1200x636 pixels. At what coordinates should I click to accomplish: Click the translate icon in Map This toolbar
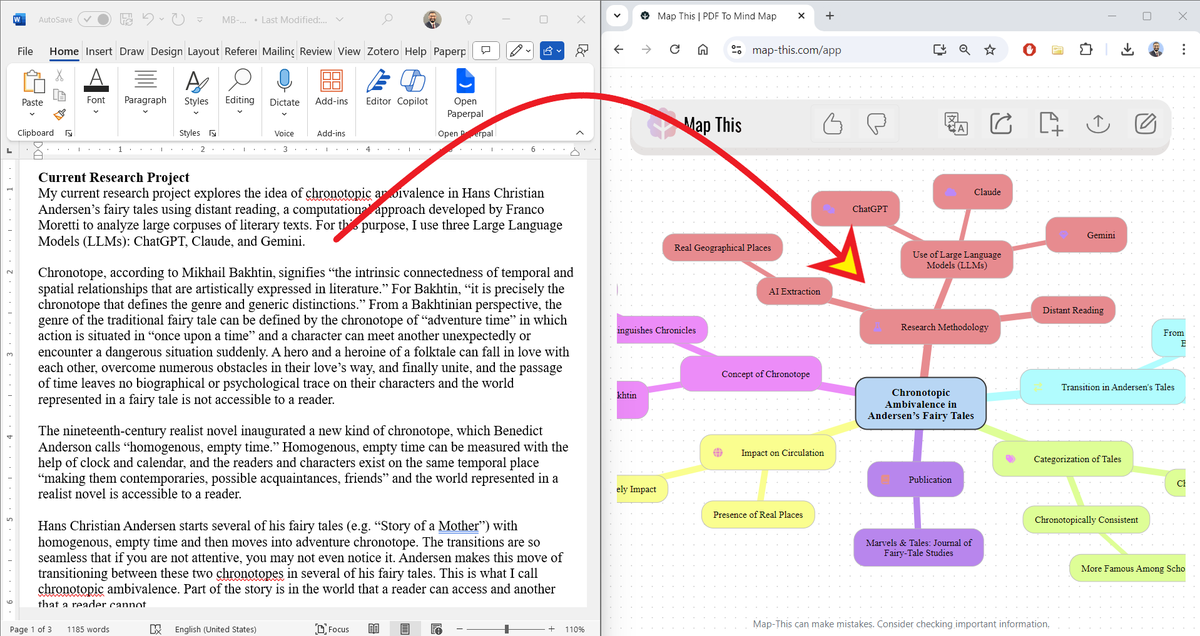pos(956,124)
